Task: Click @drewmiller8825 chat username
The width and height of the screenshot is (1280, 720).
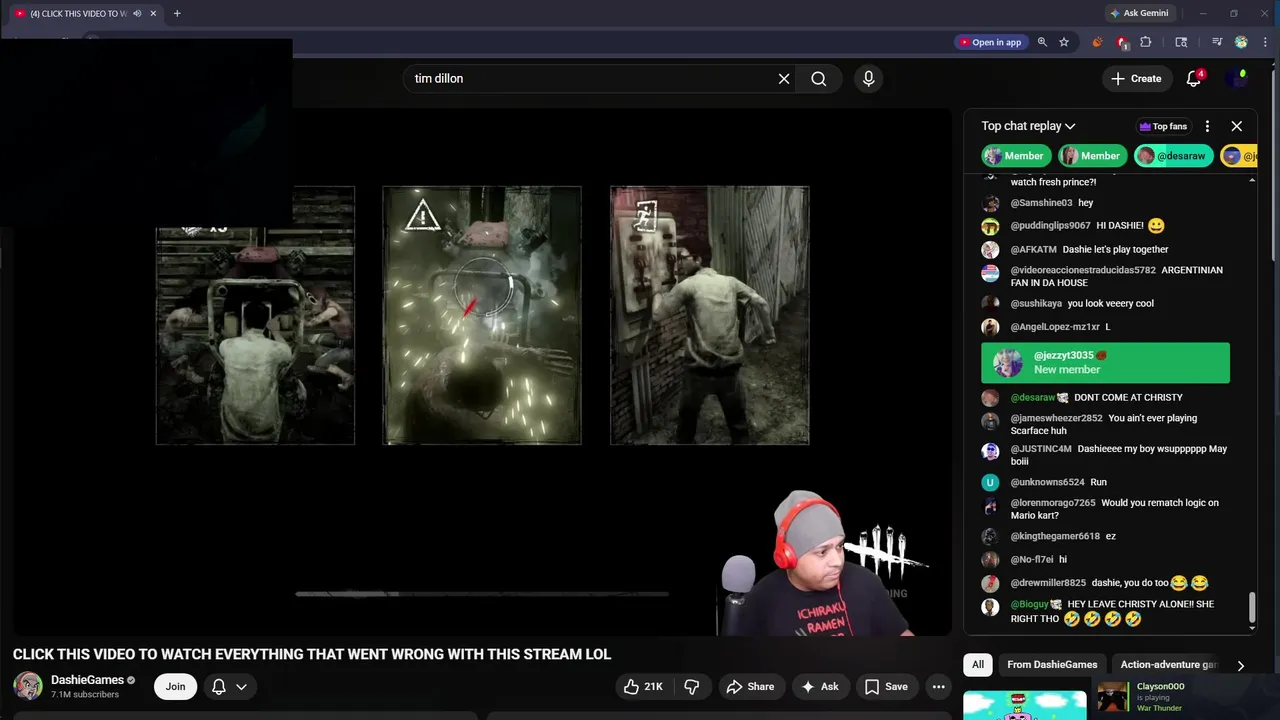Action: point(1048,583)
